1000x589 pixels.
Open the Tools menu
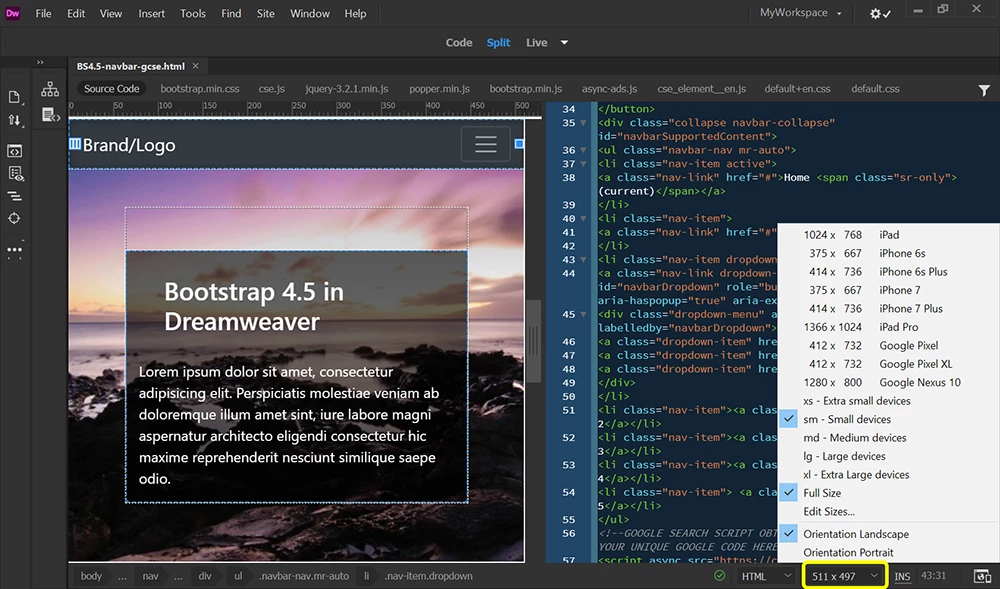tap(193, 13)
